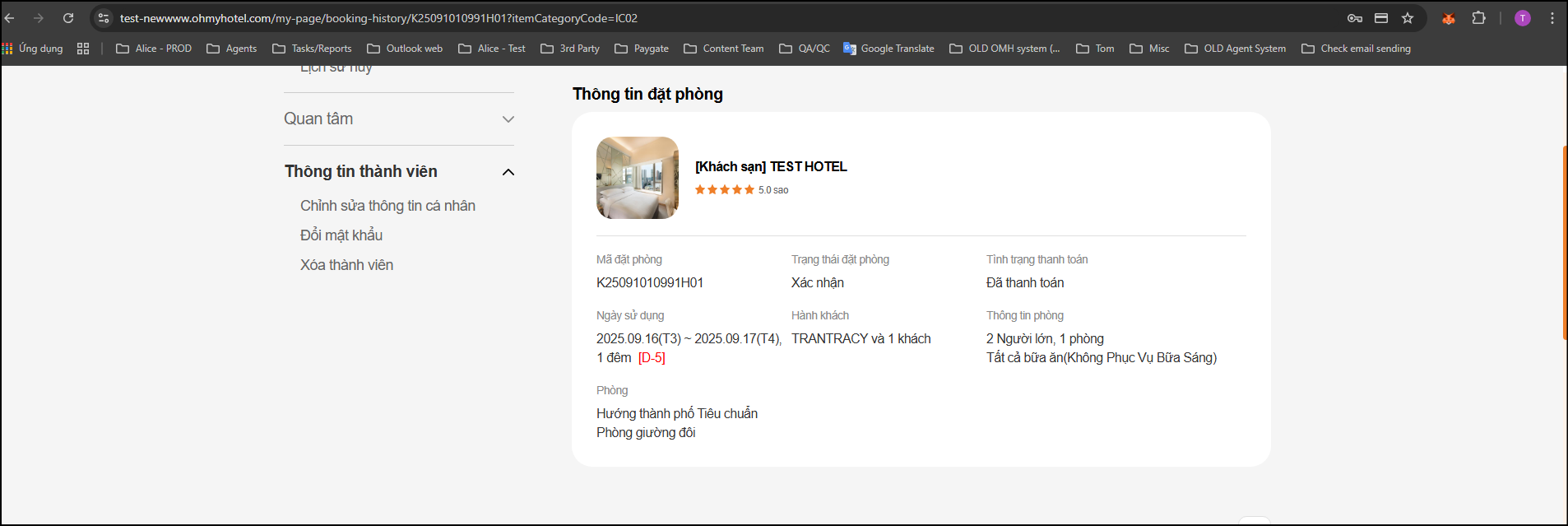
Task: Click the saved payment methods card icon
Action: point(1381,18)
